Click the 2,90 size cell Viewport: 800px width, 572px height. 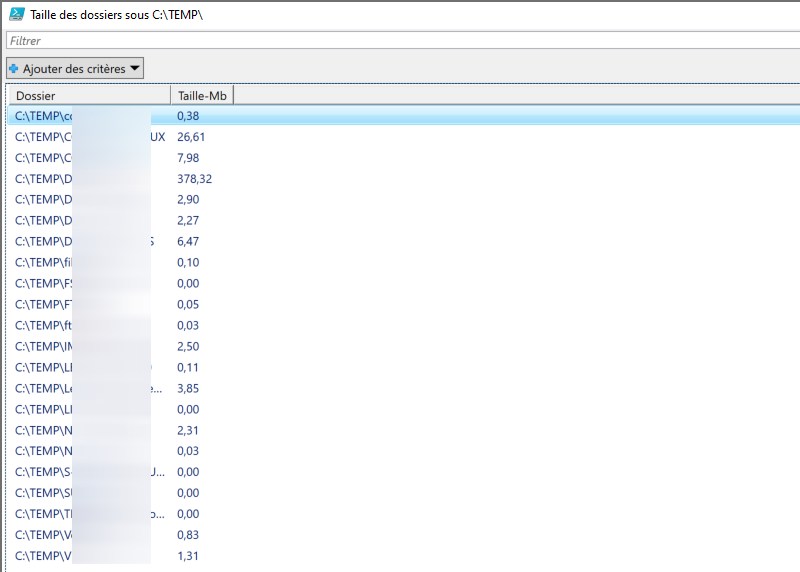point(188,200)
